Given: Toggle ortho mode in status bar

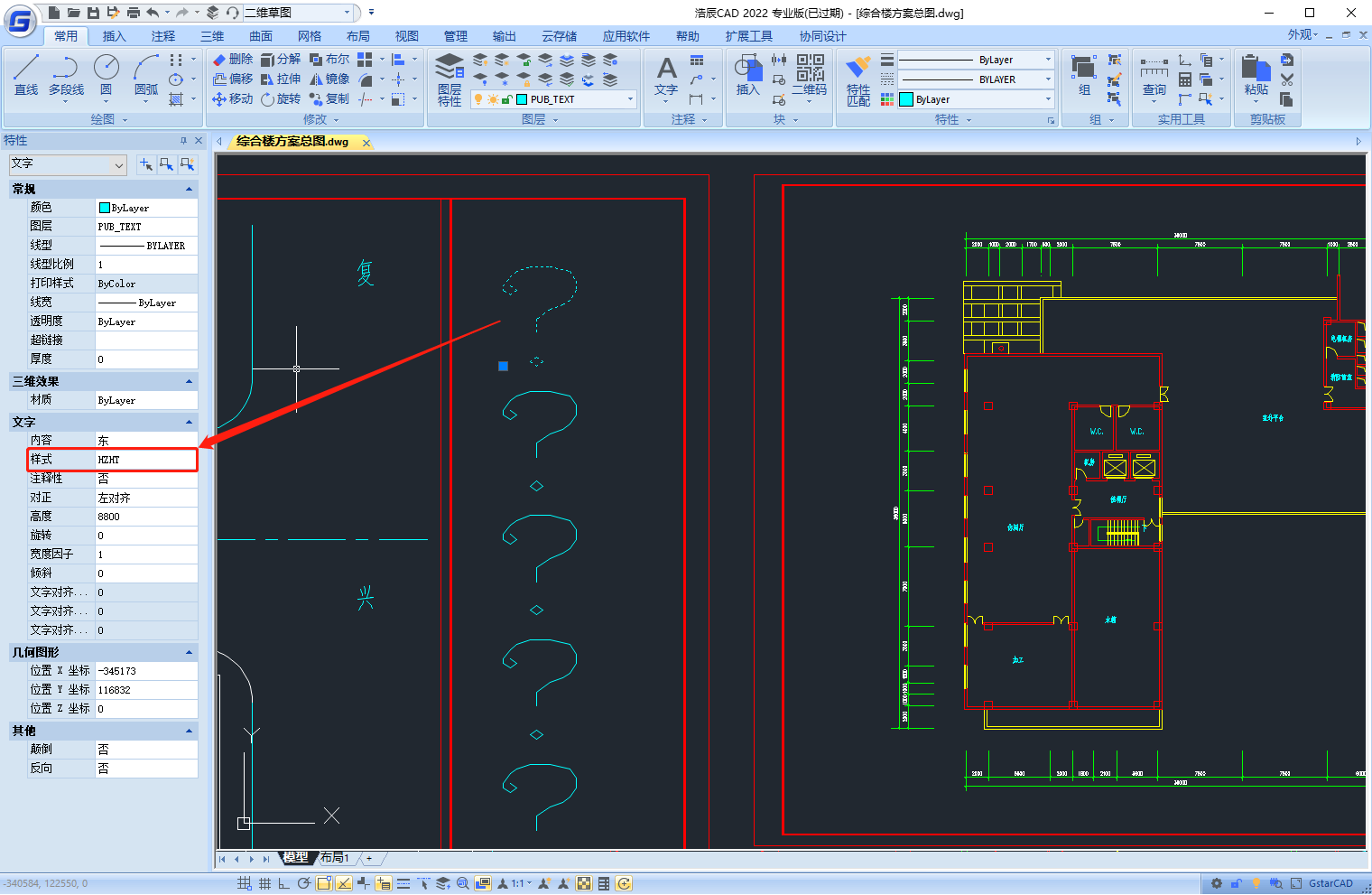Looking at the screenshot, I should pos(283,883).
